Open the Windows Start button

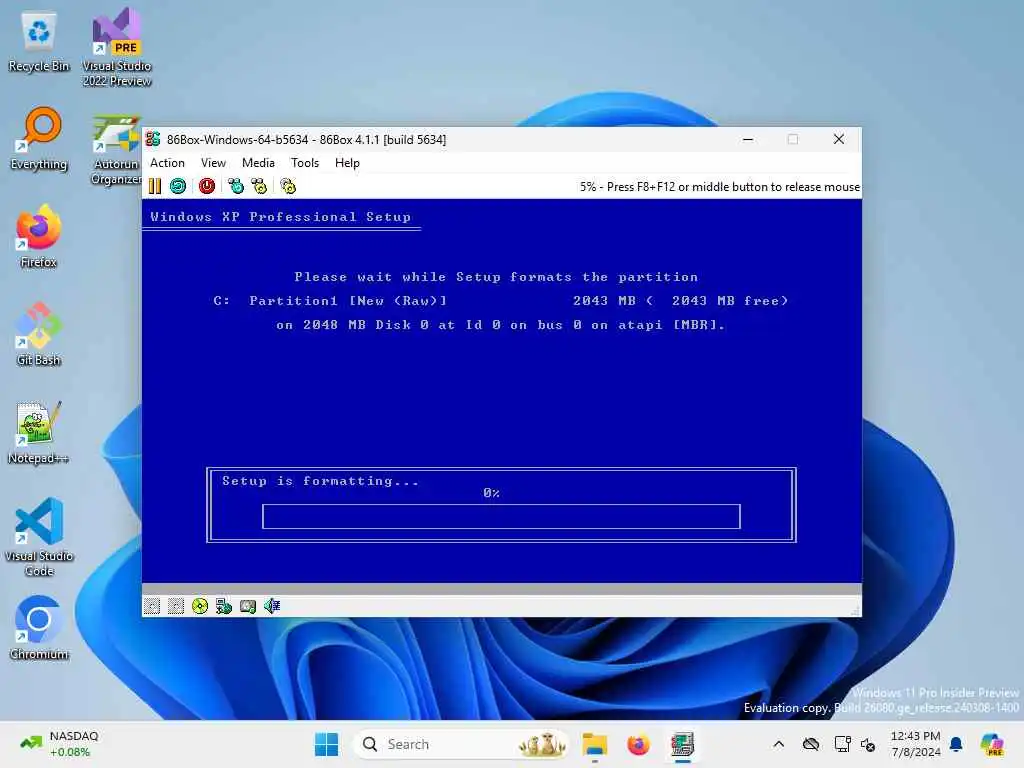[x=327, y=744]
